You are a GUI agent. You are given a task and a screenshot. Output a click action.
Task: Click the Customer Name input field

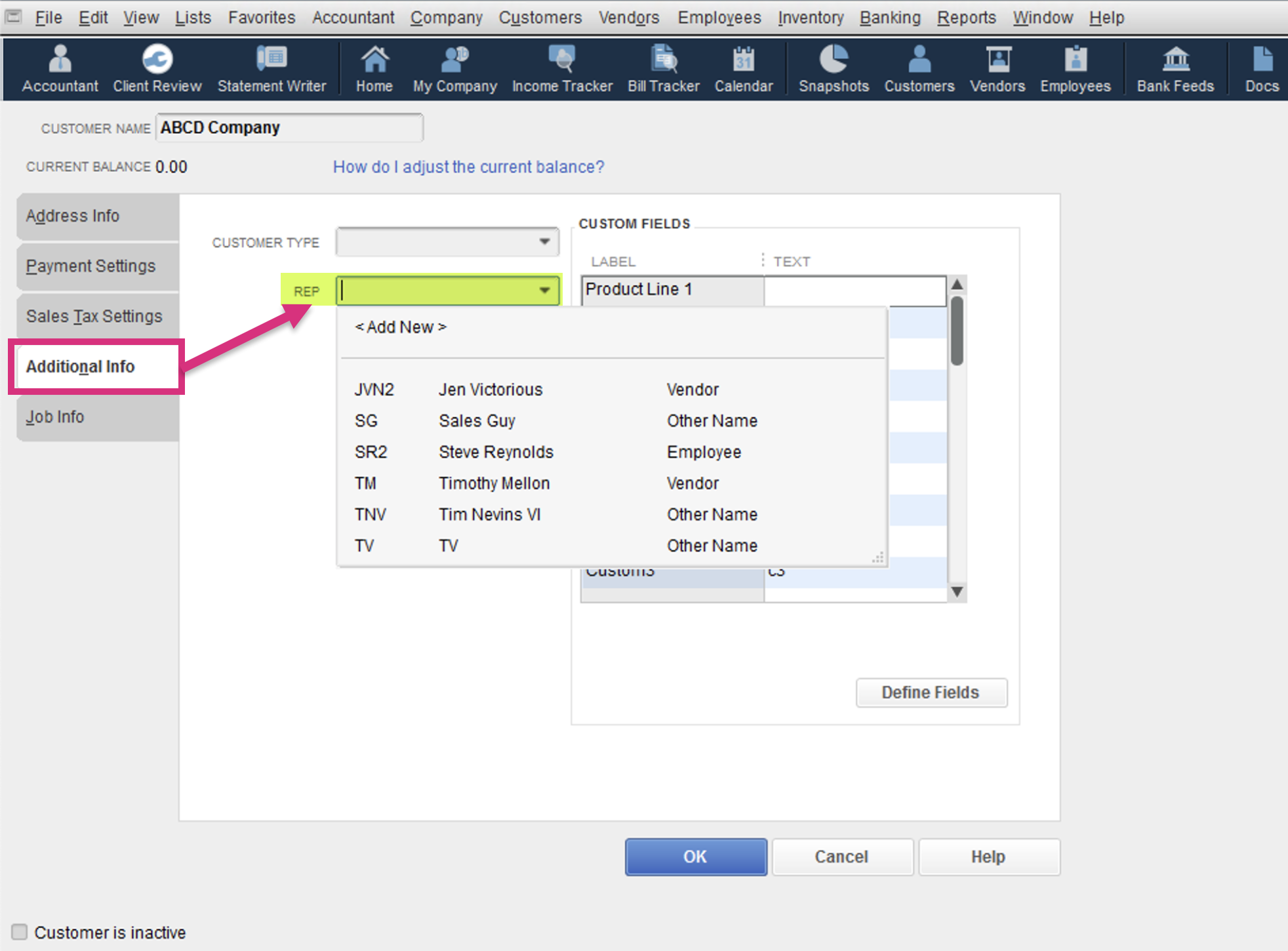[289, 128]
